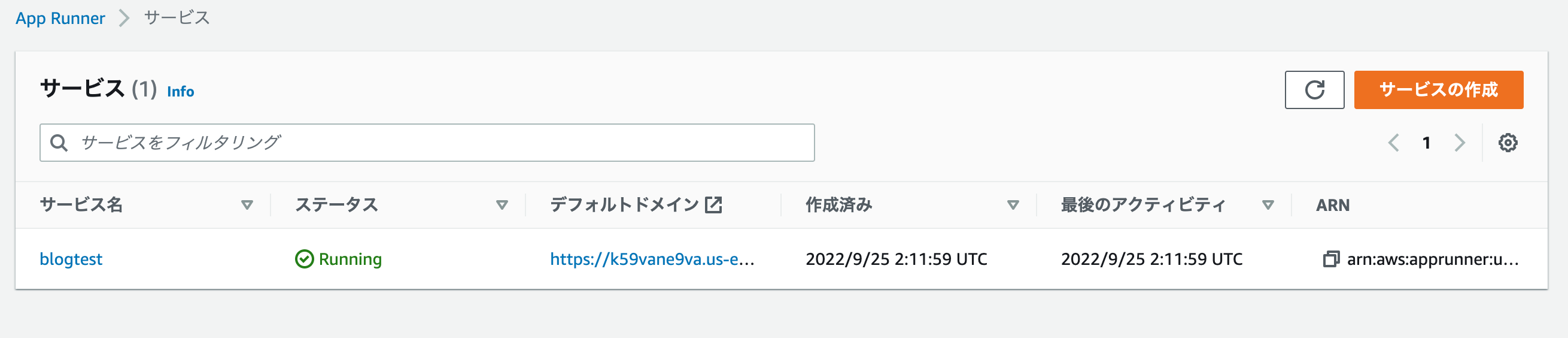Click the search magnifier icon
Image resolution: width=1568 pixels, height=338 pixels.
pos(59,143)
